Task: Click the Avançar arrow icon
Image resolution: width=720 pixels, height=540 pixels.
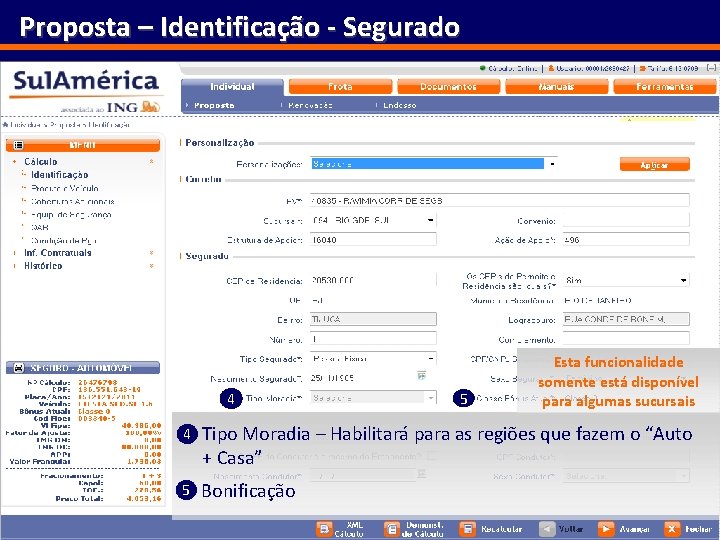Action: pyautogui.click(x=606, y=529)
